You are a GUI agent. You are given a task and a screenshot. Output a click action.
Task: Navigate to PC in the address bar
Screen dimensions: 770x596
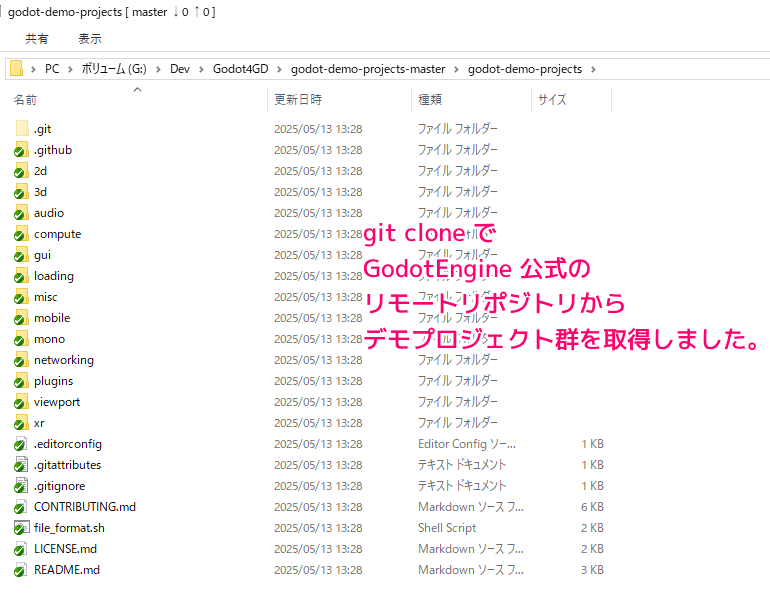click(x=52, y=69)
